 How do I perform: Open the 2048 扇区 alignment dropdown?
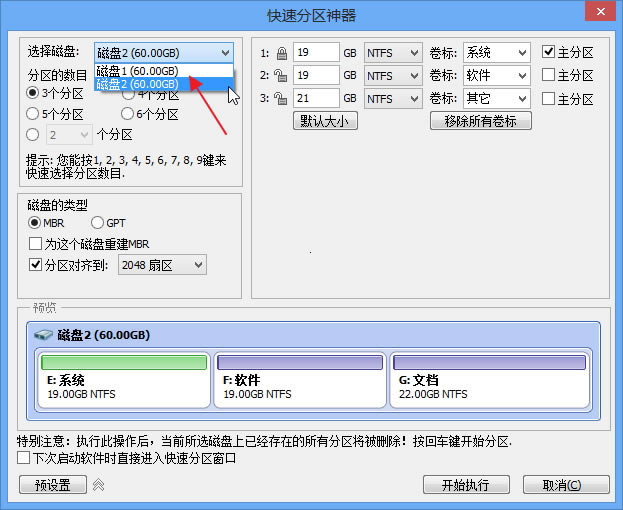(x=162, y=265)
